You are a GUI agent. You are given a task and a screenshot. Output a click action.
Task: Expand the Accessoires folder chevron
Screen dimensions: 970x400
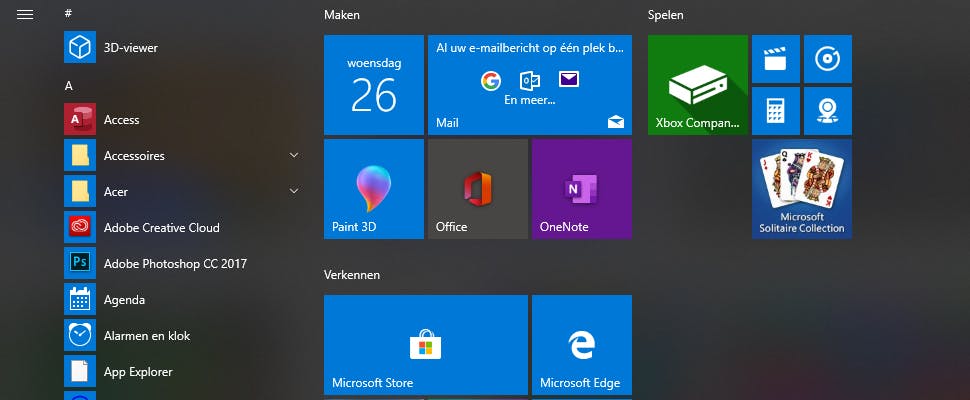(x=294, y=155)
